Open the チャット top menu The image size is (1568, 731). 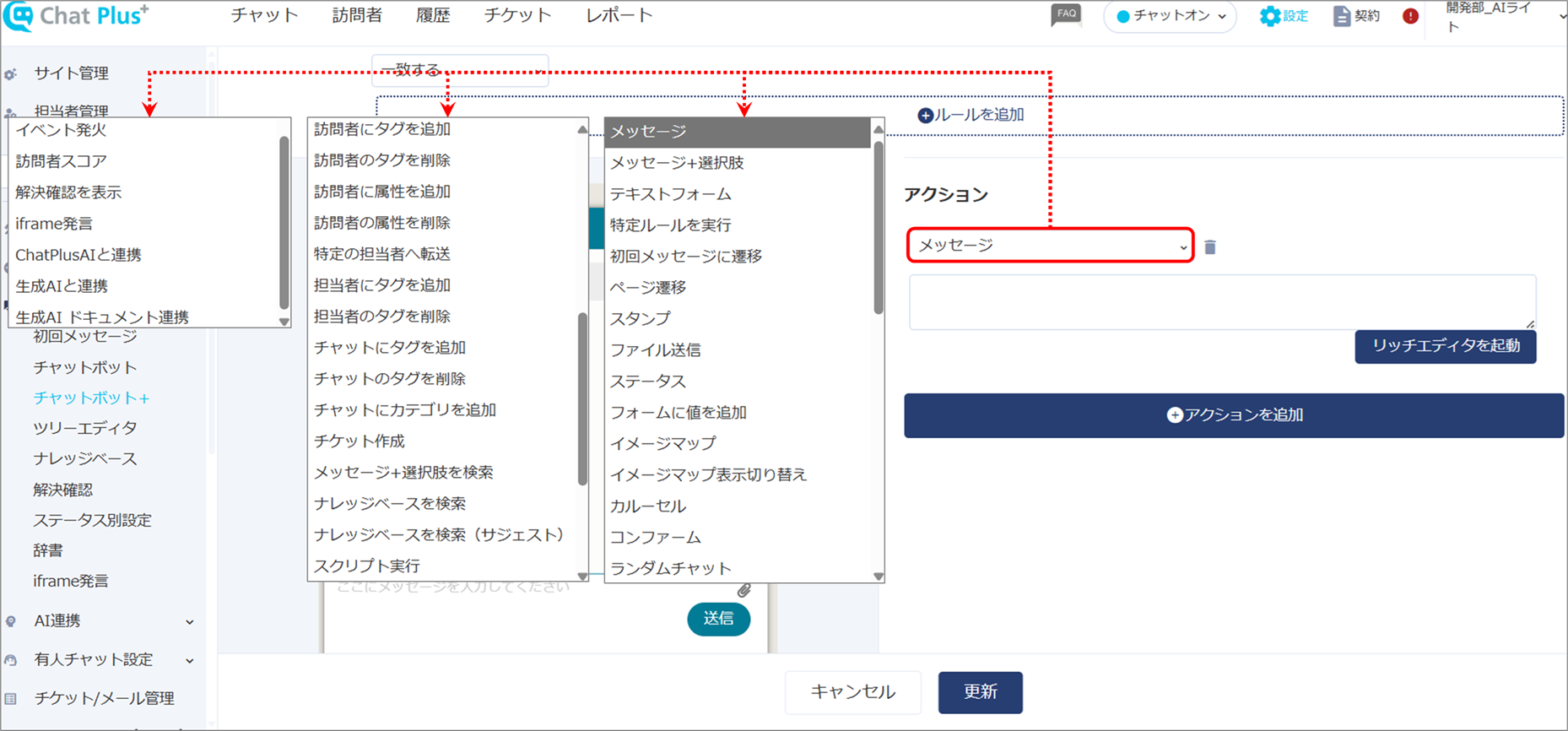[x=264, y=15]
